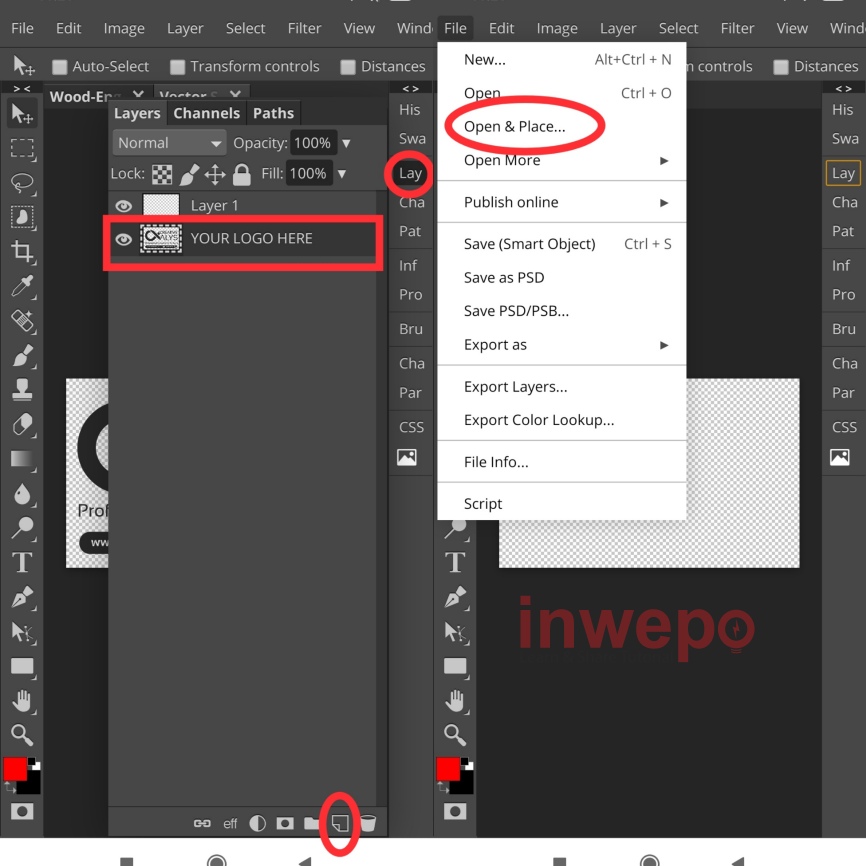Expand right window side panels with <> arrows

click(843, 88)
